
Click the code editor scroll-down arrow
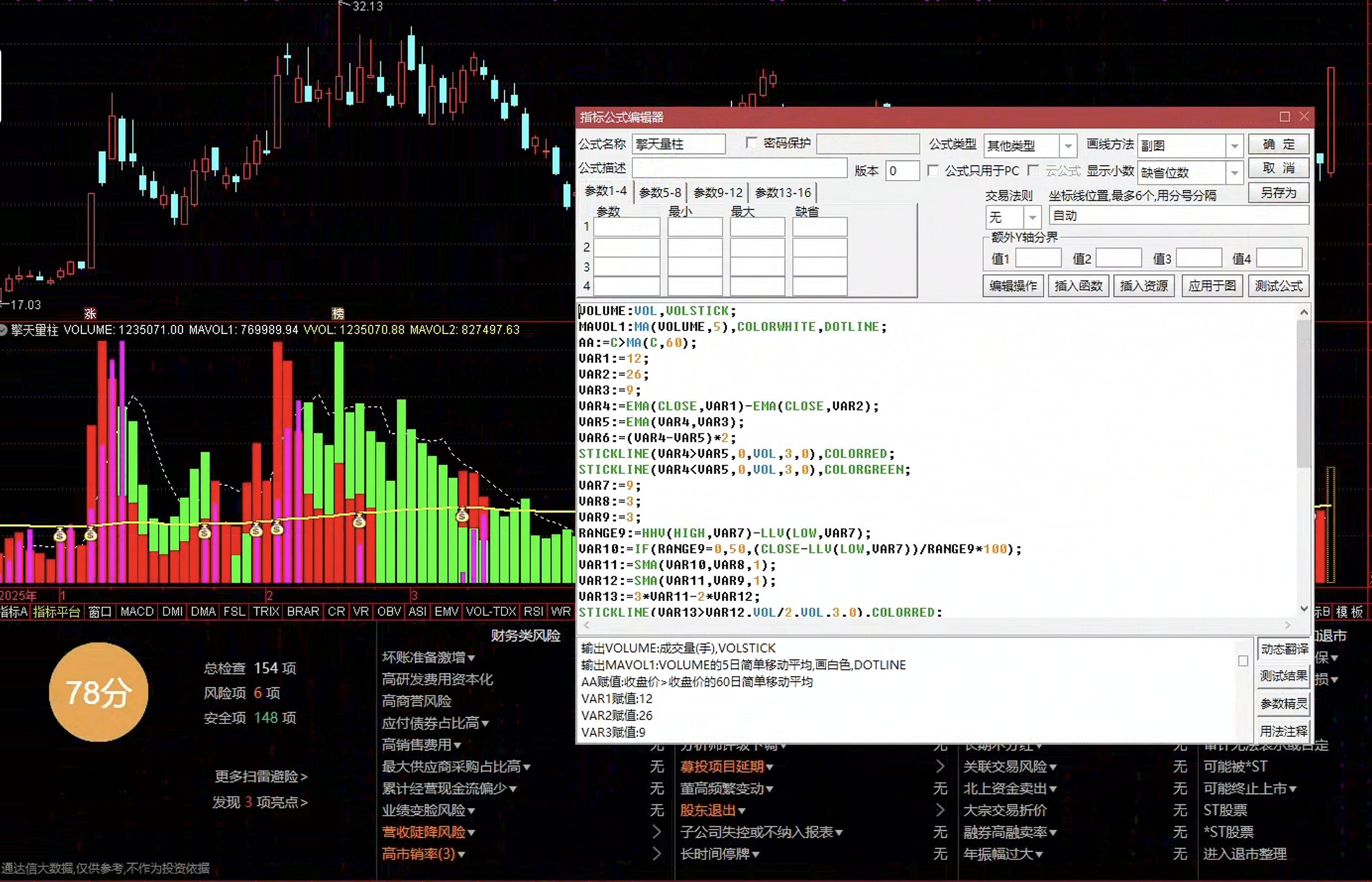(1304, 609)
